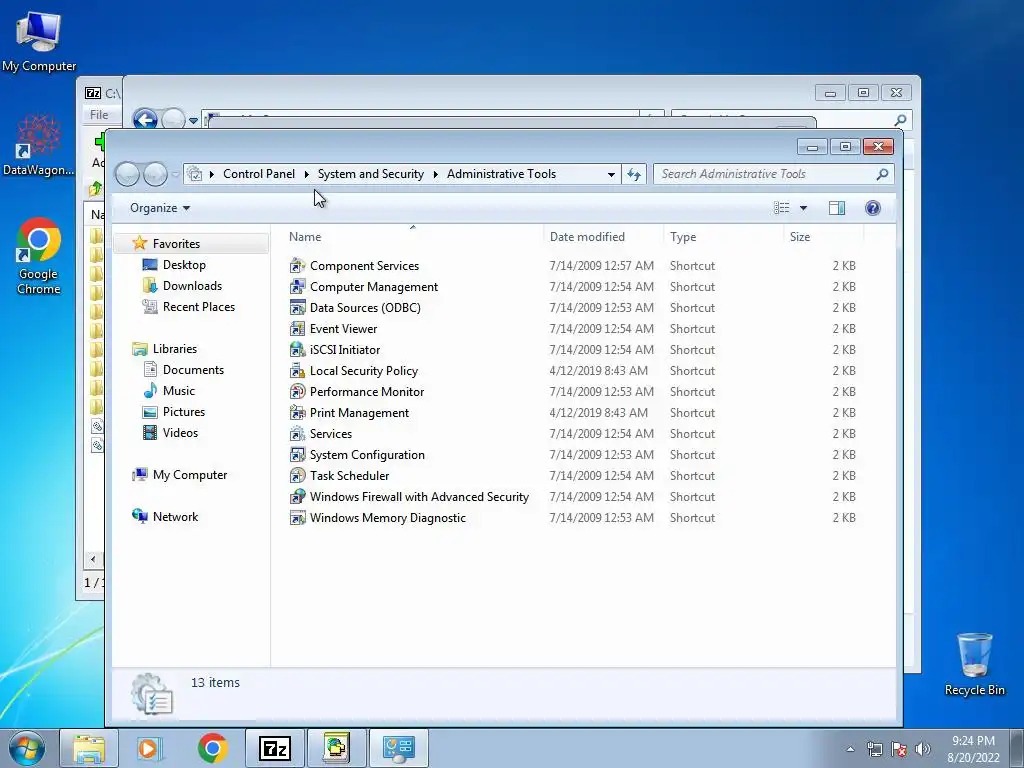This screenshot has width=1024, height=768.
Task: Open Desktop in navigation pane
Action: [184, 264]
